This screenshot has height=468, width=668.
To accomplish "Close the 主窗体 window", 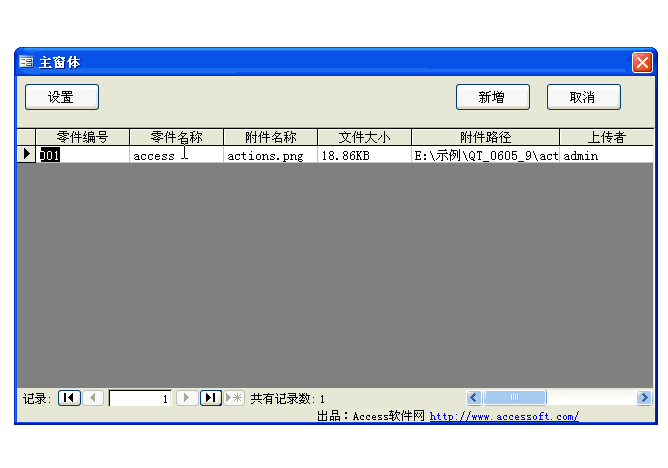I will [x=642, y=63].
